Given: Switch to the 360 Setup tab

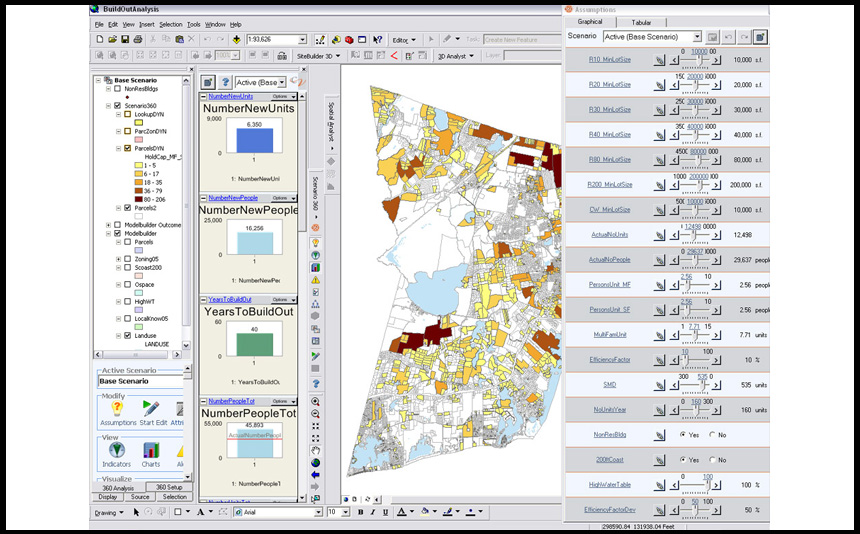Looking at the screenshot, I should (169, 487).
